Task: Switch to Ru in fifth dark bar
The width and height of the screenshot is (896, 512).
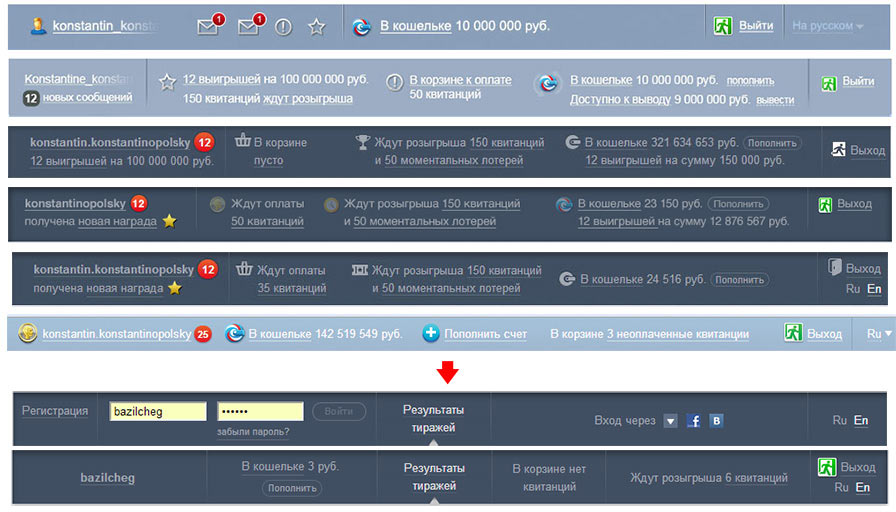Action: tap(853, 289)
